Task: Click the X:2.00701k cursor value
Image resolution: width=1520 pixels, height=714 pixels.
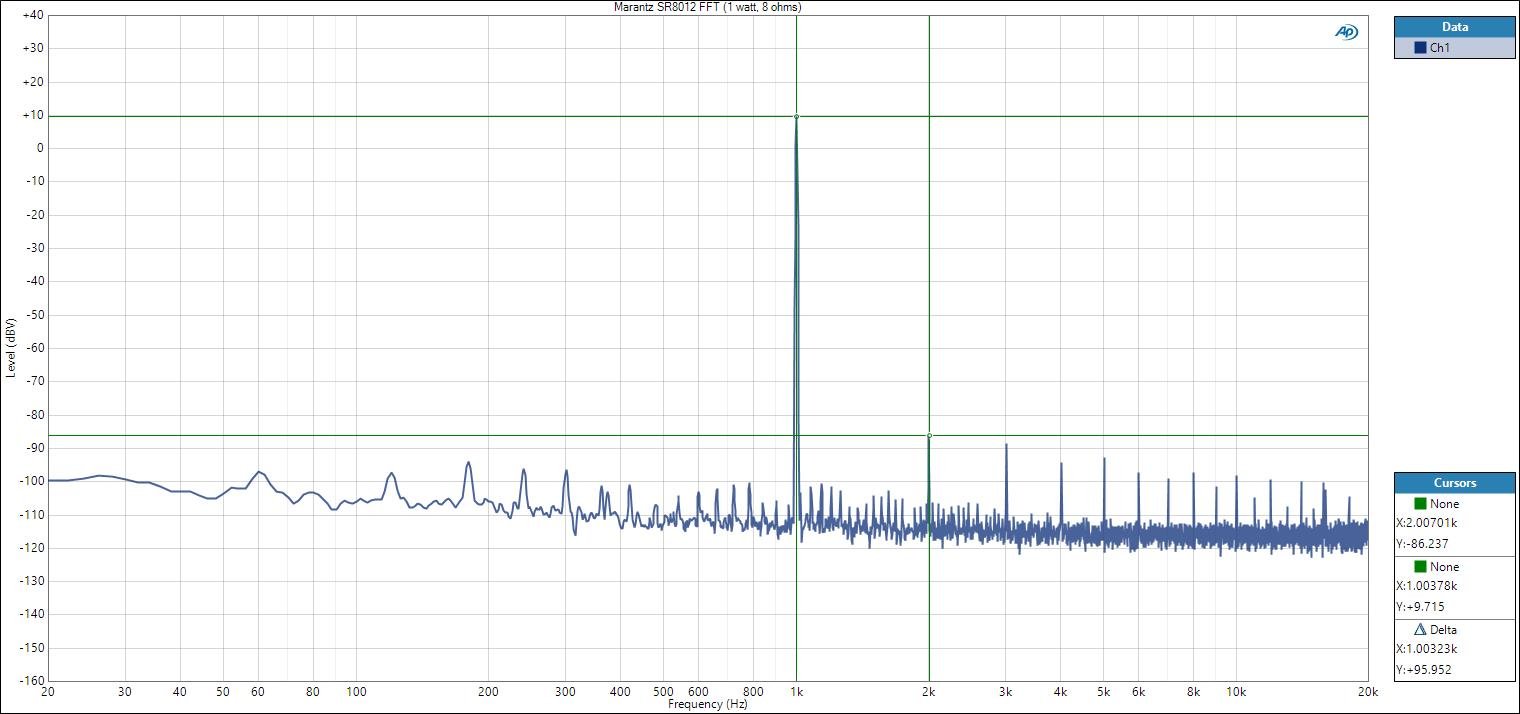Action: (1428, 523)
